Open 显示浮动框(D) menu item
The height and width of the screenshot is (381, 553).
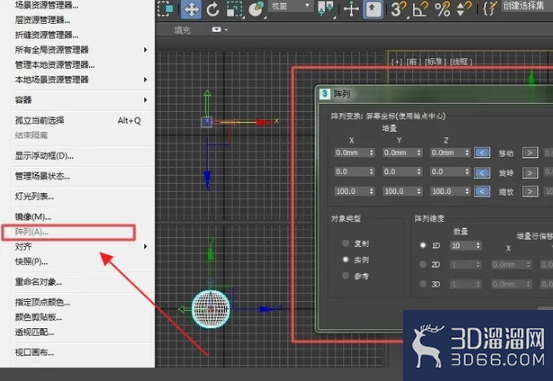(x=44, y=156)
